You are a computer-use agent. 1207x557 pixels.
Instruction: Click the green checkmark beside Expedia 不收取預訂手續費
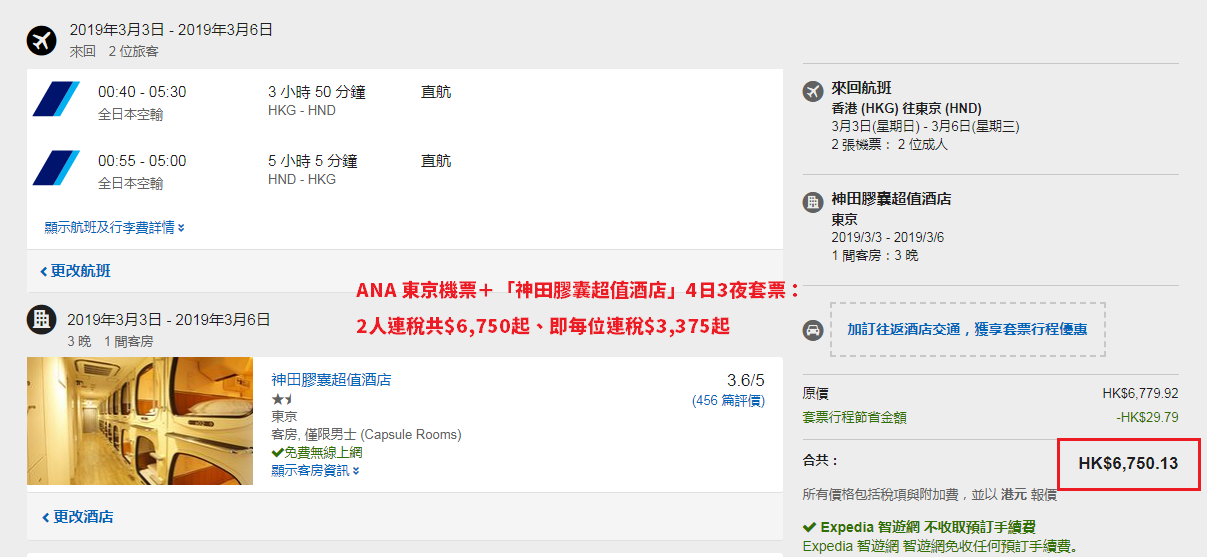pos(809,527)
